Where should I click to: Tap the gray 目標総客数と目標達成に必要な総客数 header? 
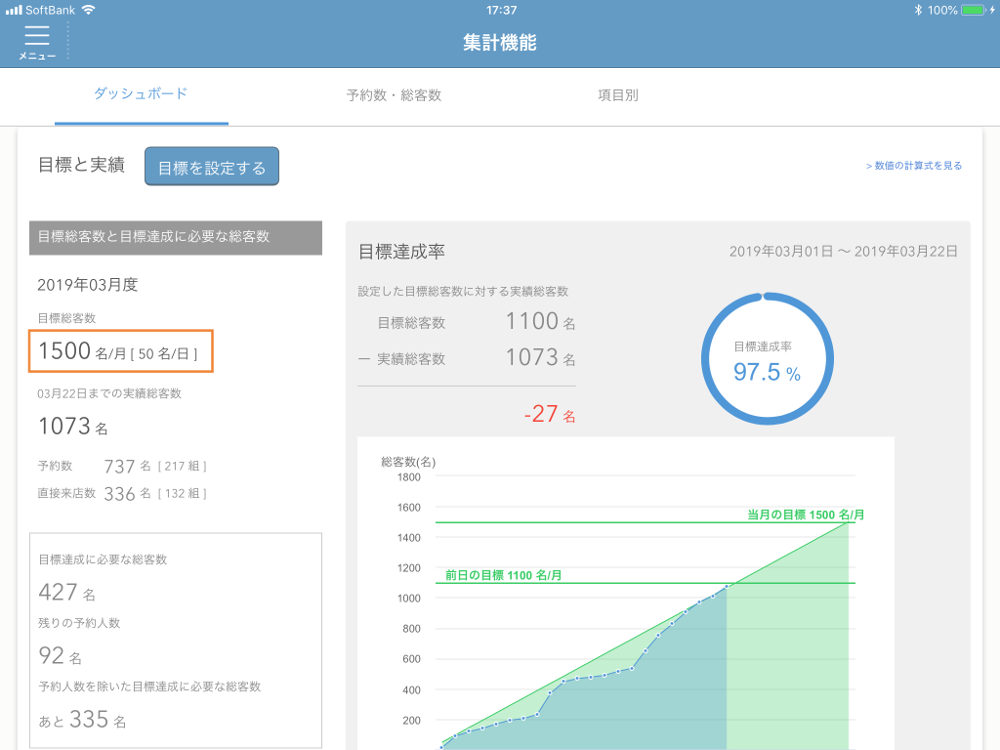tap(175, 237)
